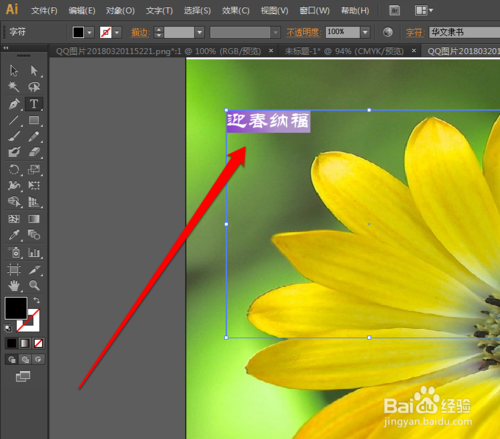Click control bar fill swatch

[78, 33]
